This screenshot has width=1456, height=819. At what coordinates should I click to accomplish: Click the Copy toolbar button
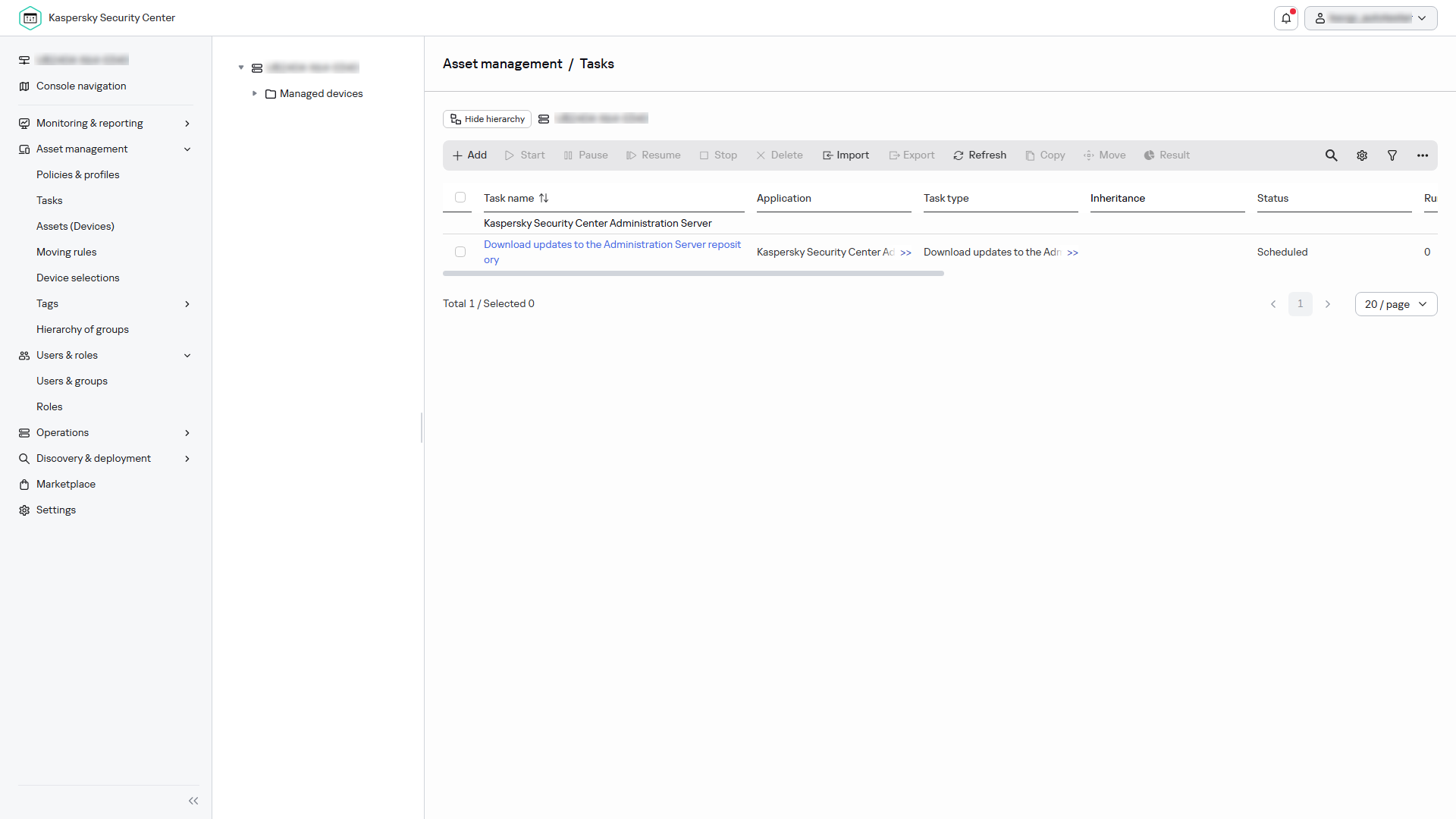(x=1045, y=155)
